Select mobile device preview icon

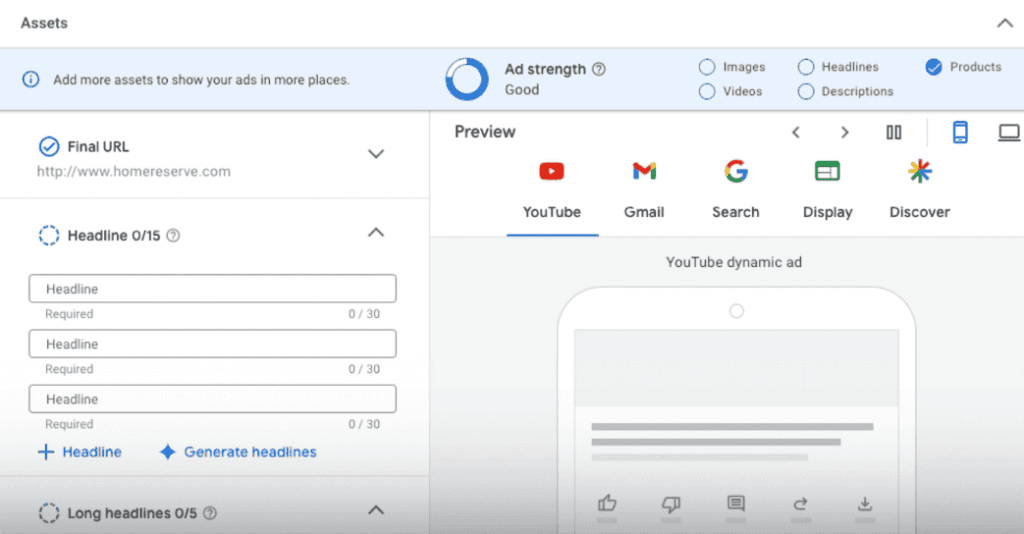(960, 133)
